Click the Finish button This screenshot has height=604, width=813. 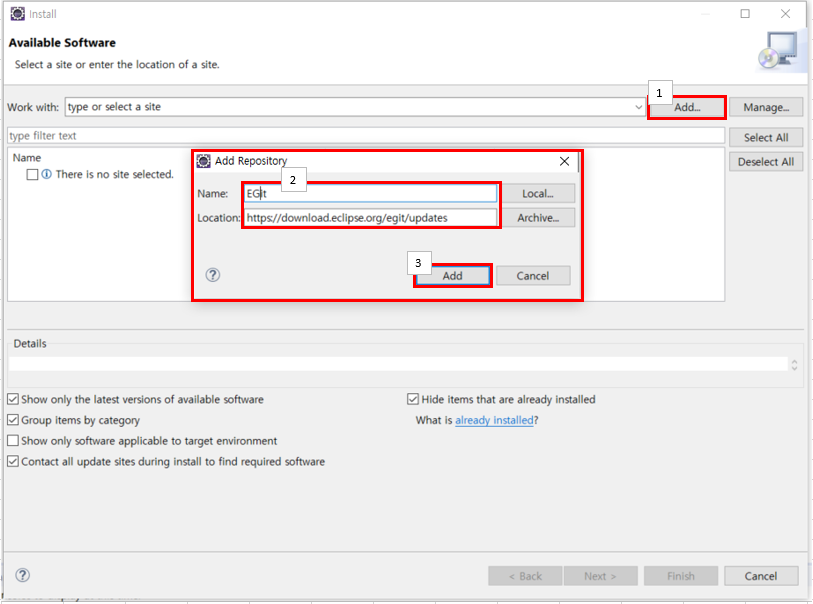pyautogui.click(x=681, y=576)
